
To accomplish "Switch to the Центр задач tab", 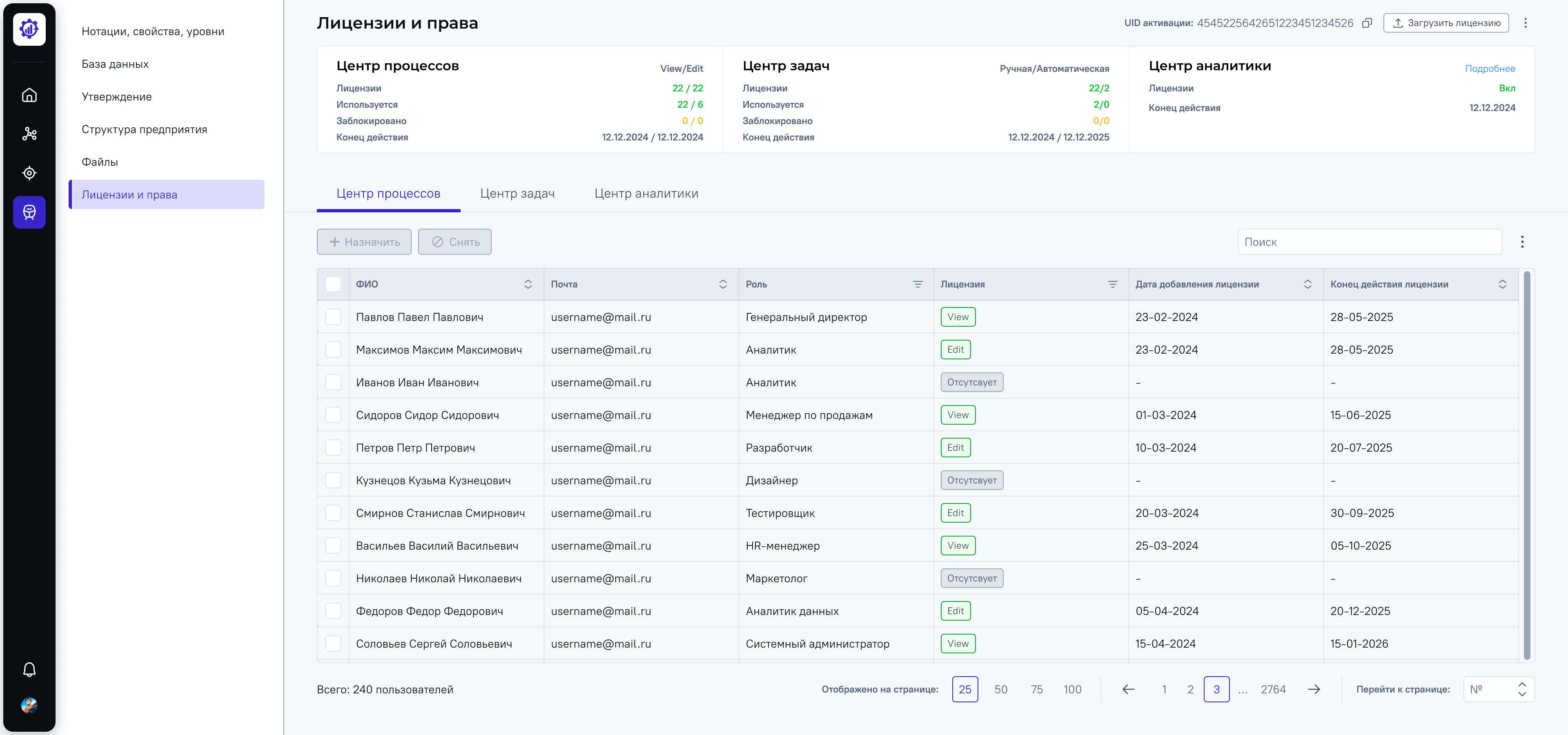I will point(517,194).
